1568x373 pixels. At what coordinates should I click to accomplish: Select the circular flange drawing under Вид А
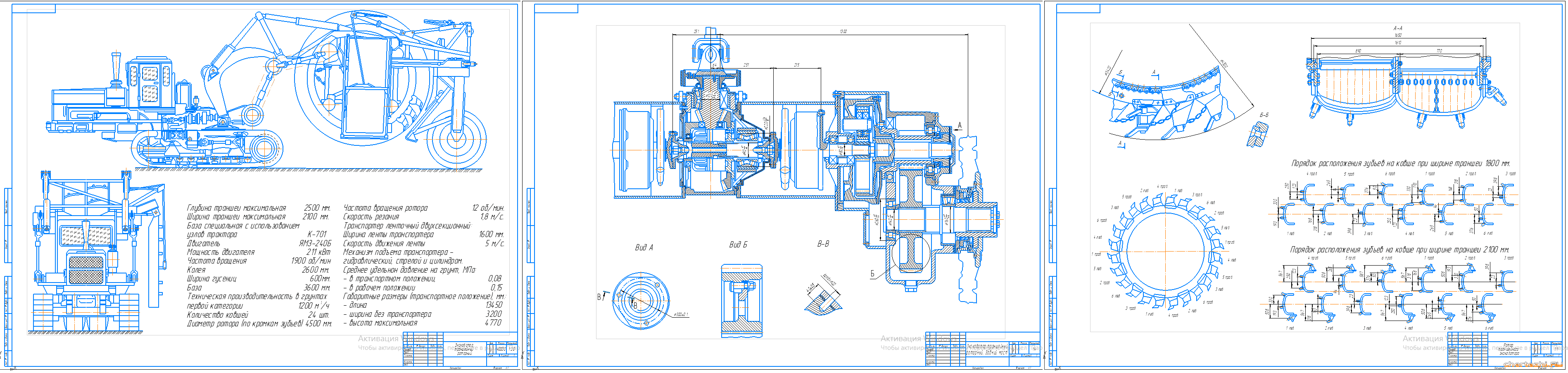(640, 301)
